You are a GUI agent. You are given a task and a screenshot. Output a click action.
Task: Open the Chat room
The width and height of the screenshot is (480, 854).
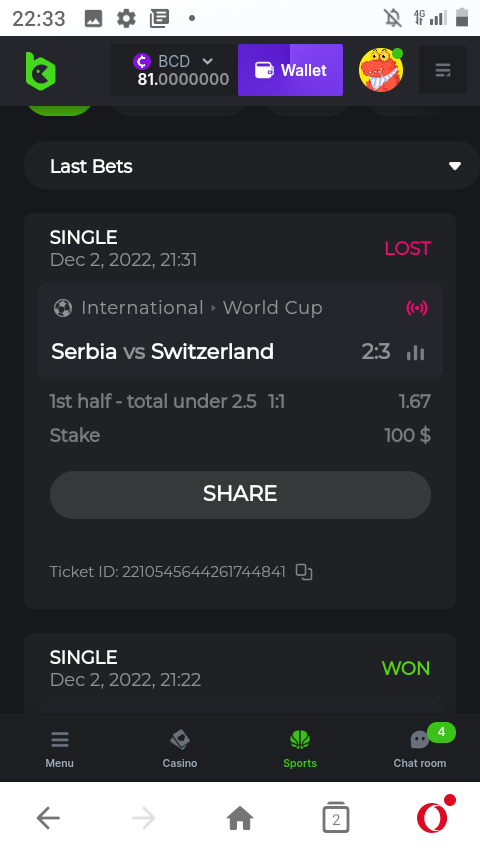click(420, 749)
